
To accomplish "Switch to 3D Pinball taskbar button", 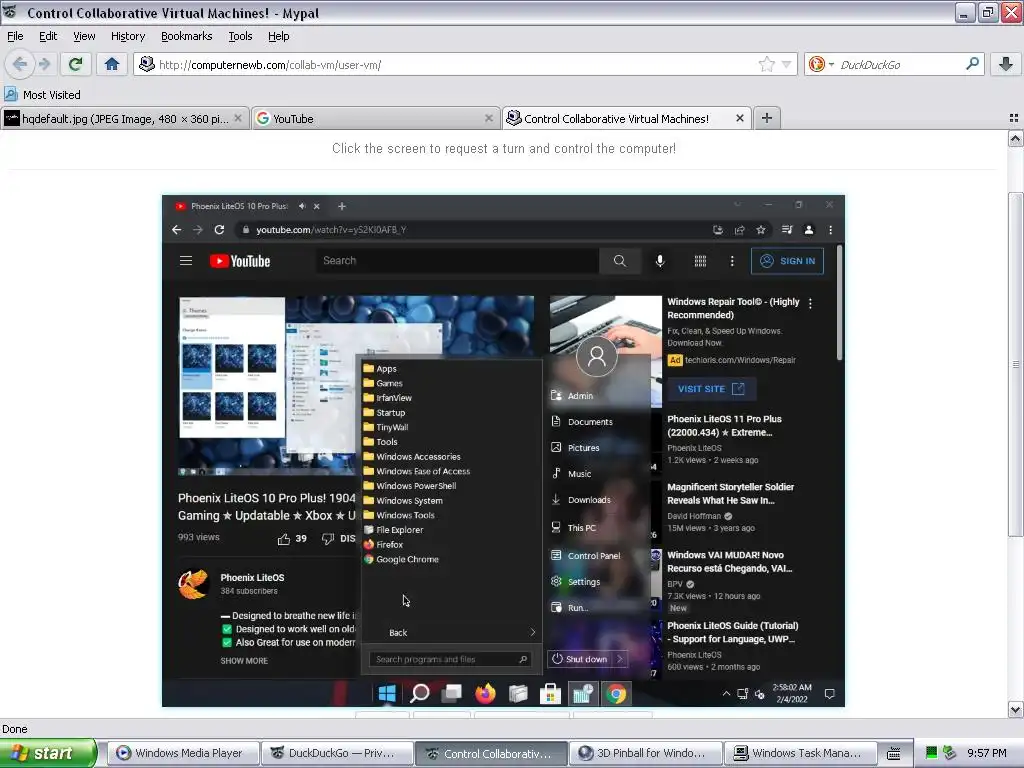I will [645, 754].
